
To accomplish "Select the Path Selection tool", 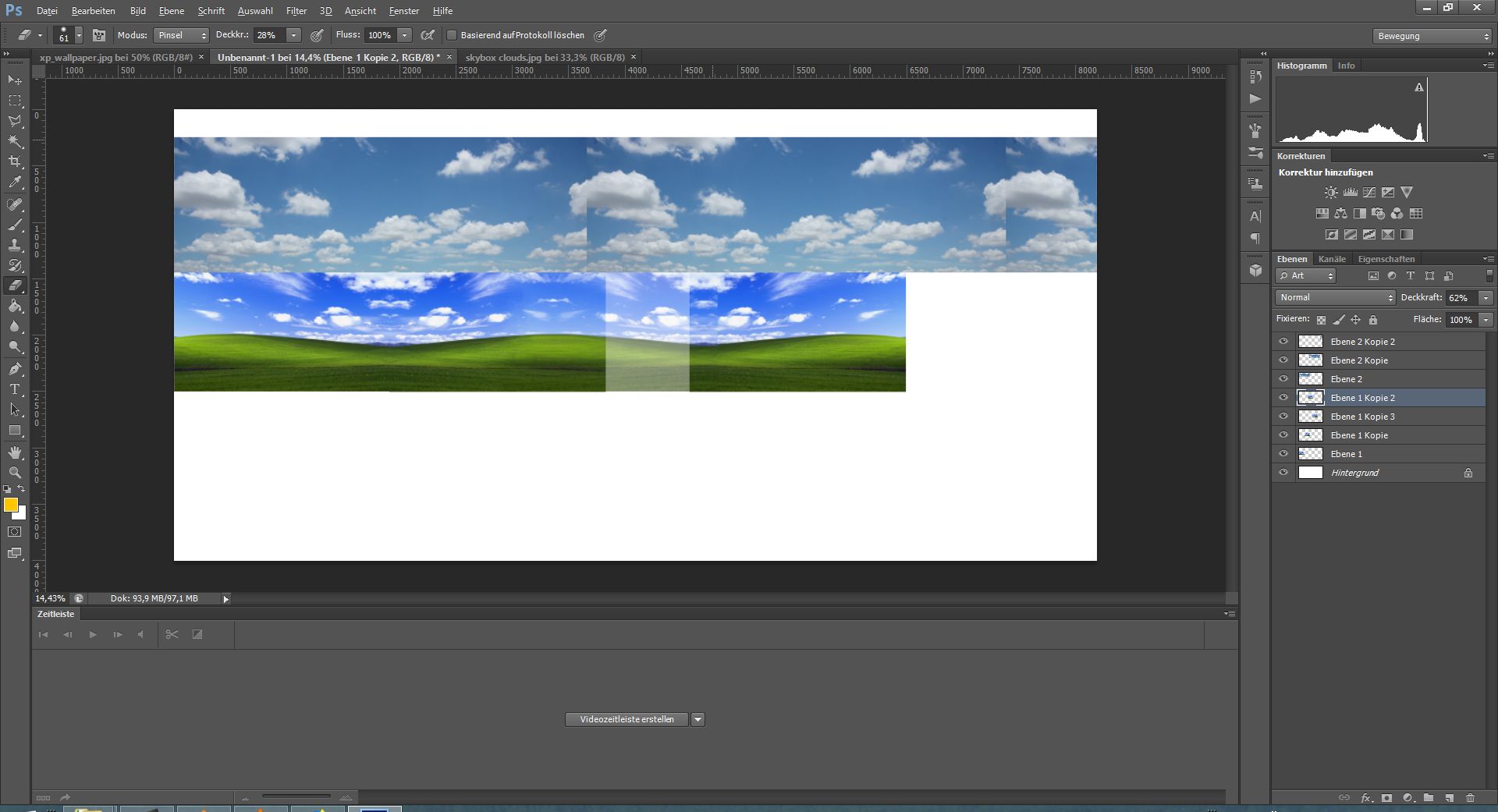I will tap(15, 410).
